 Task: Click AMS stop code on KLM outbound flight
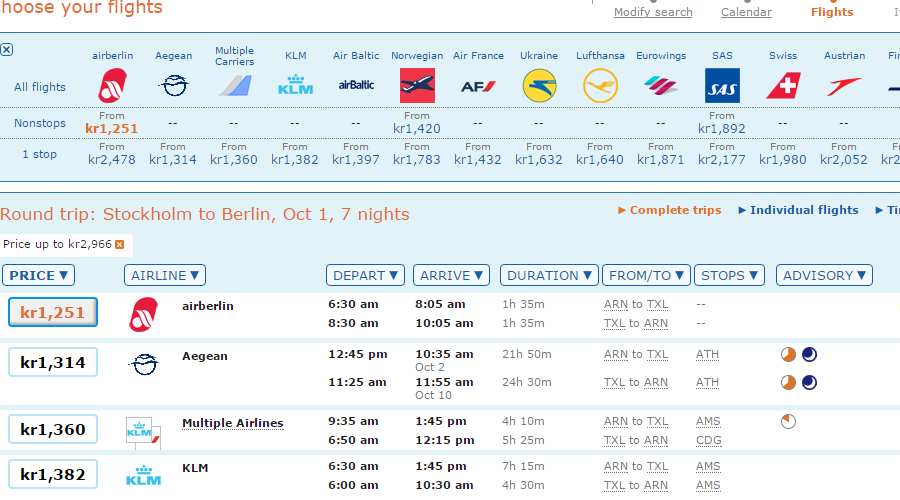(708, 466)
